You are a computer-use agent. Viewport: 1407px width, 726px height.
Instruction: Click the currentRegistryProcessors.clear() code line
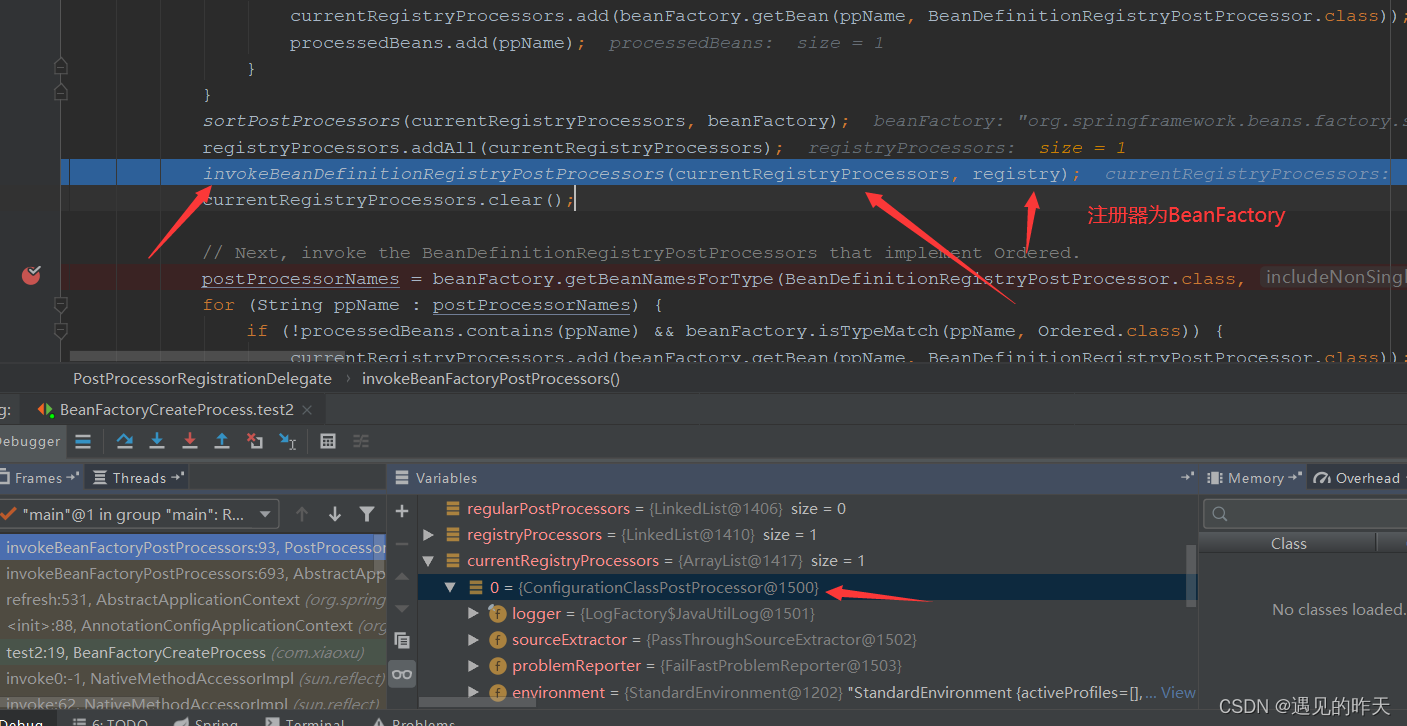click(x=389, y=200)
